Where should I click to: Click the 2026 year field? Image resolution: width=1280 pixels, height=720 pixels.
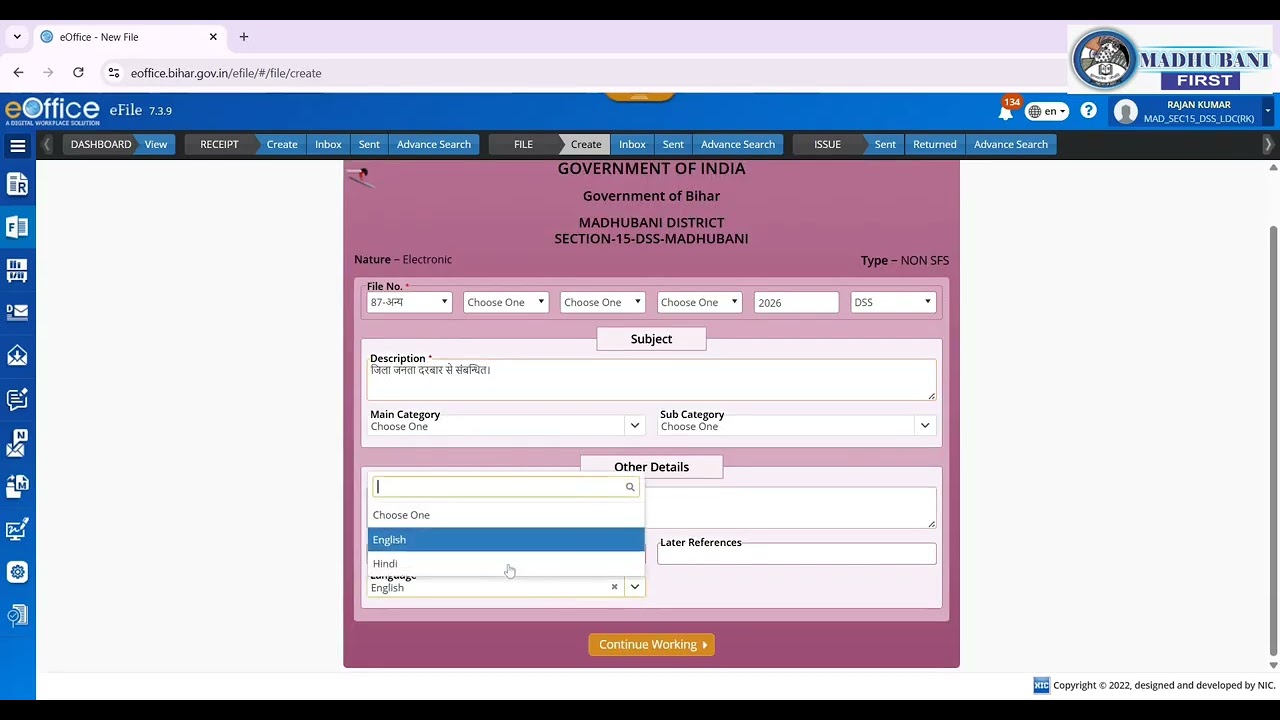(796, 302)
